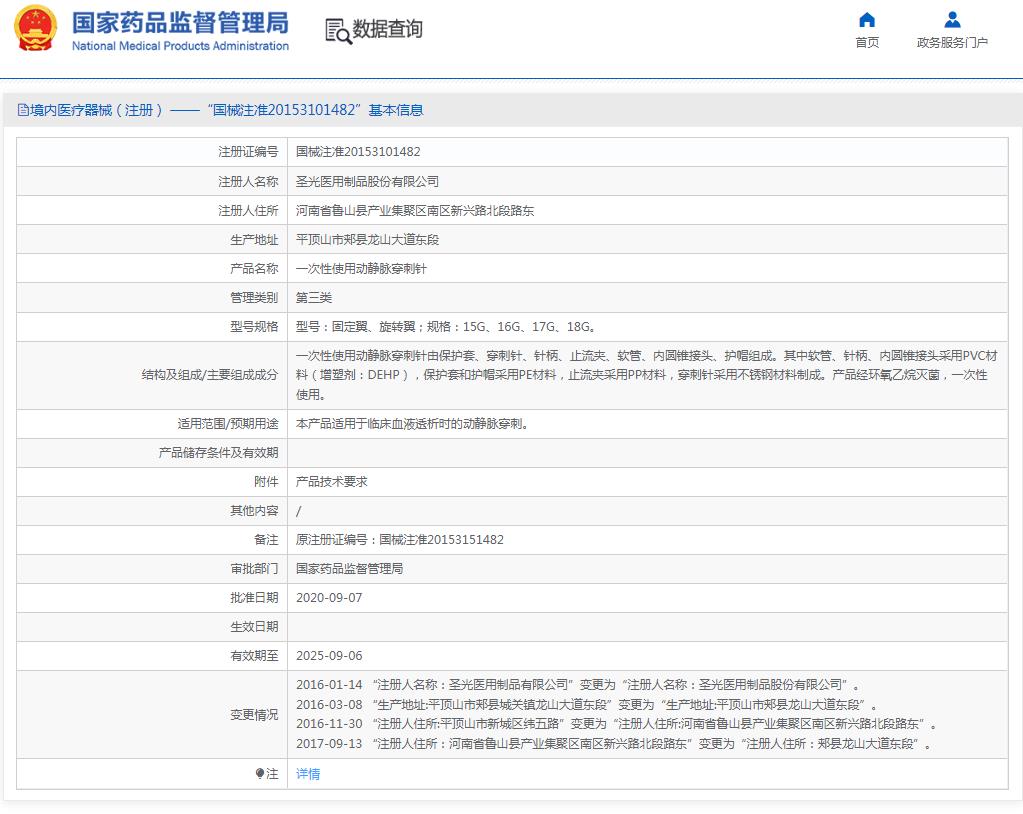Click the 数据查询 data query label

(x=386, y=31)
